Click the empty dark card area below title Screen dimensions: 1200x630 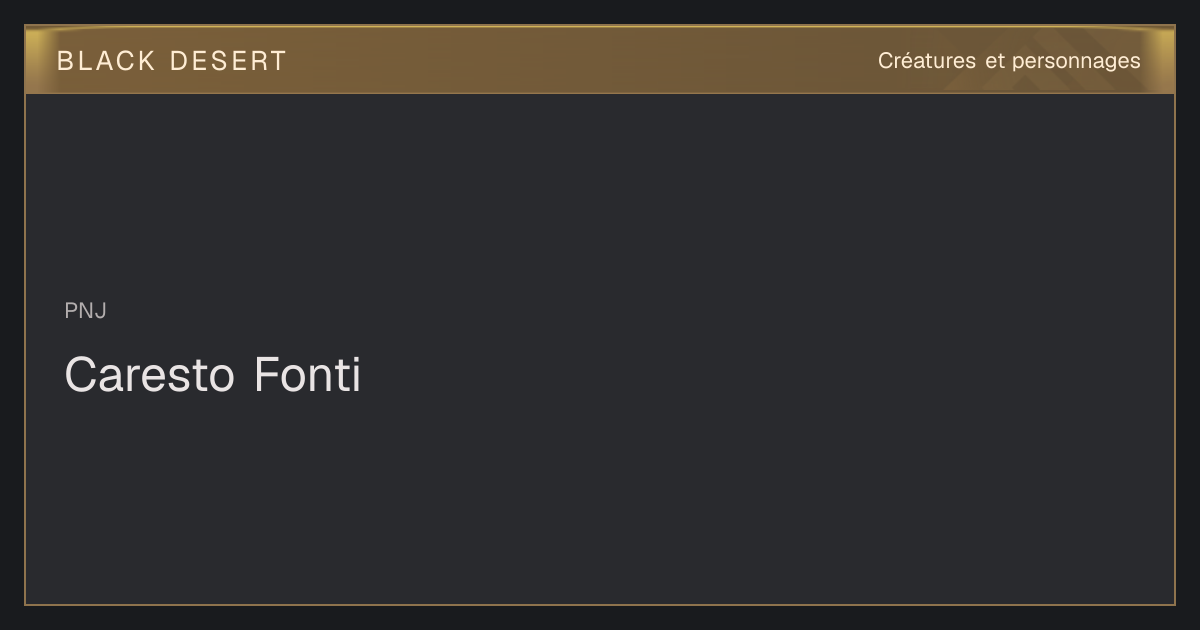(600, 500)
